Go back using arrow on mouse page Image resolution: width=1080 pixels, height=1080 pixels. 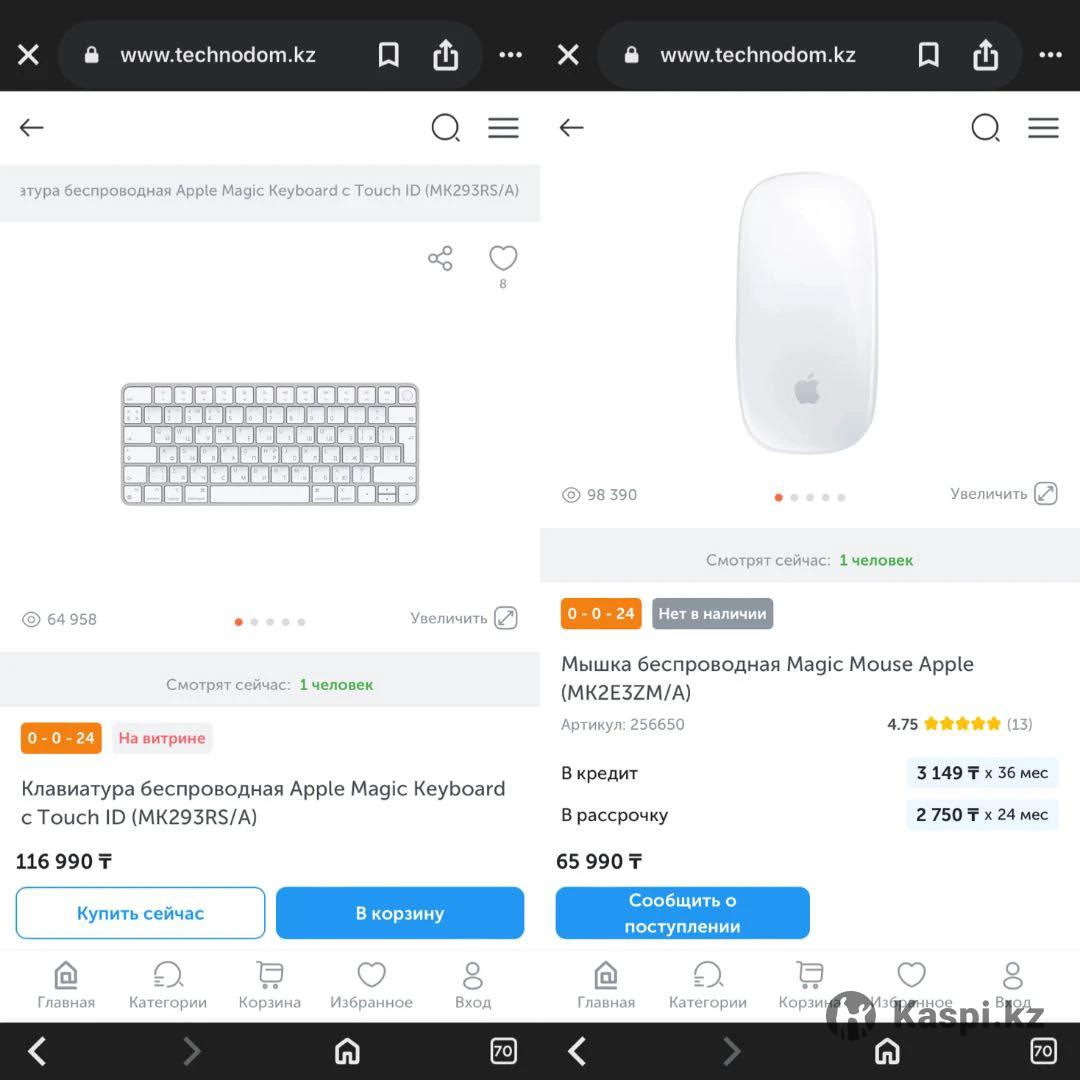click(571, 128)
